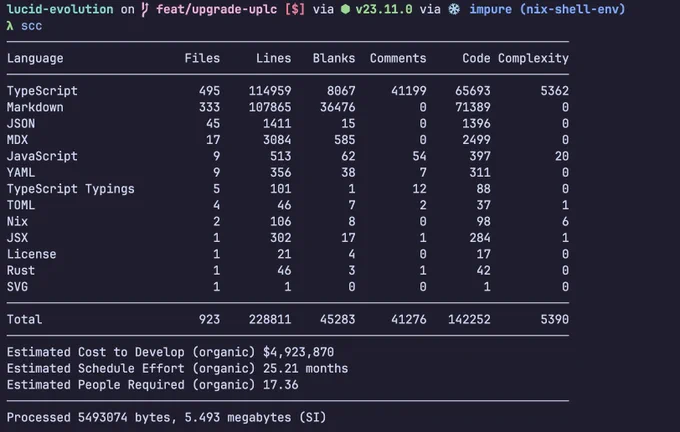Click the 'JSX' language row label
The width and height of the screenshot is (680, 432).
tap(17, 238)
